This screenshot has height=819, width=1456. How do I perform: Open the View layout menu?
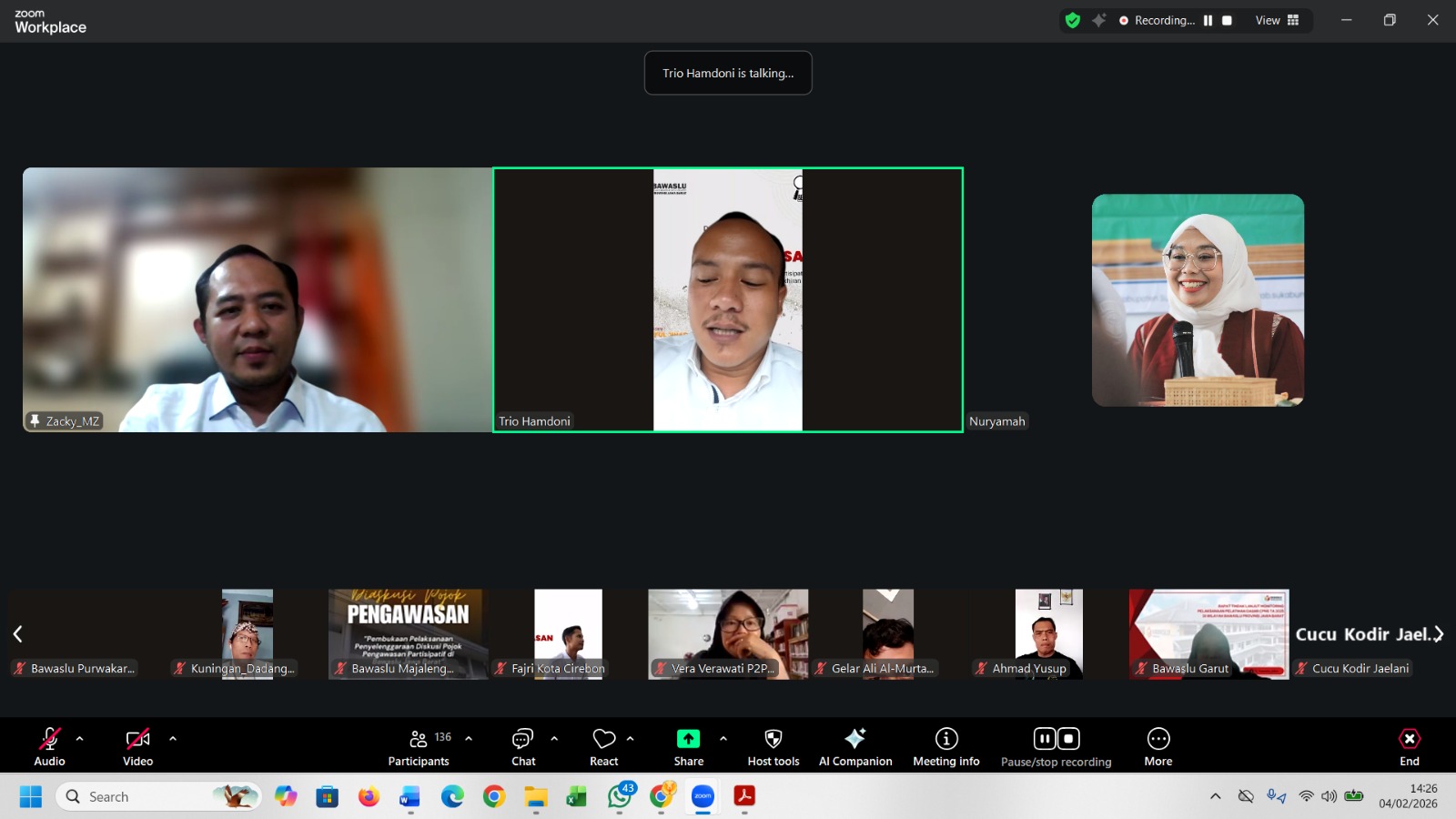[x=1277, y=20]
